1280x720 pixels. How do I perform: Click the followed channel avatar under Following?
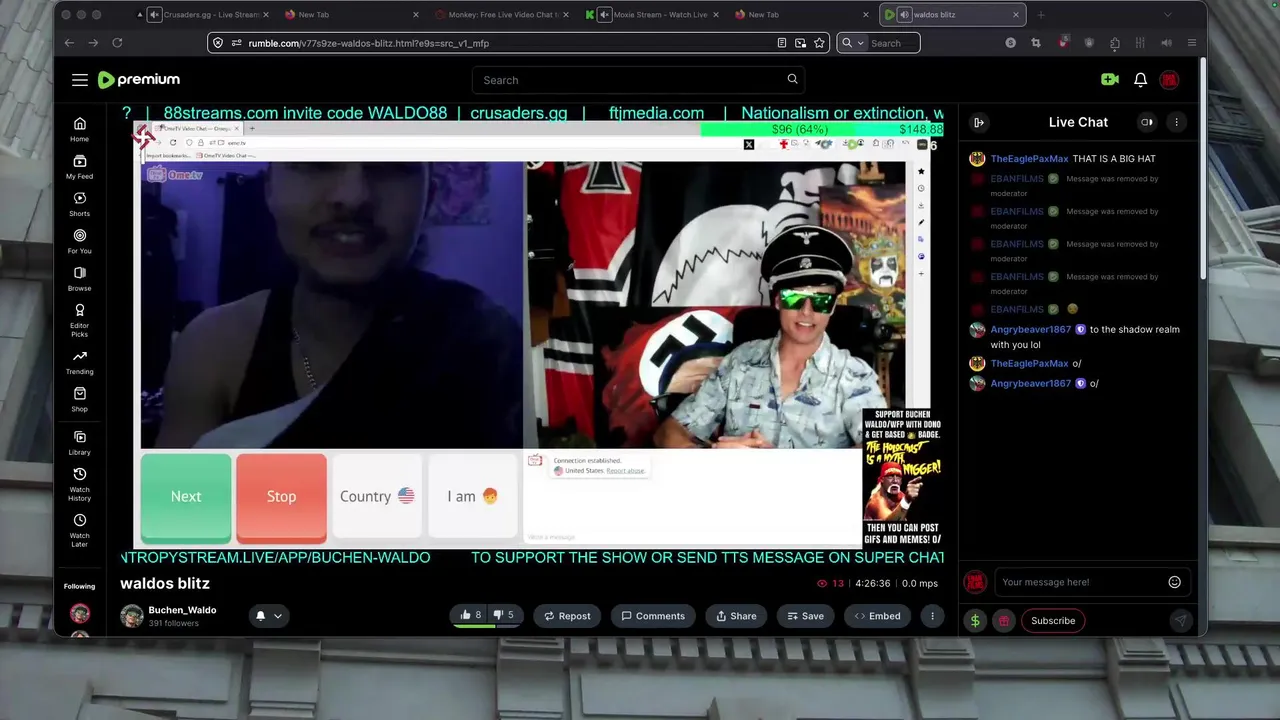point(80,613)
